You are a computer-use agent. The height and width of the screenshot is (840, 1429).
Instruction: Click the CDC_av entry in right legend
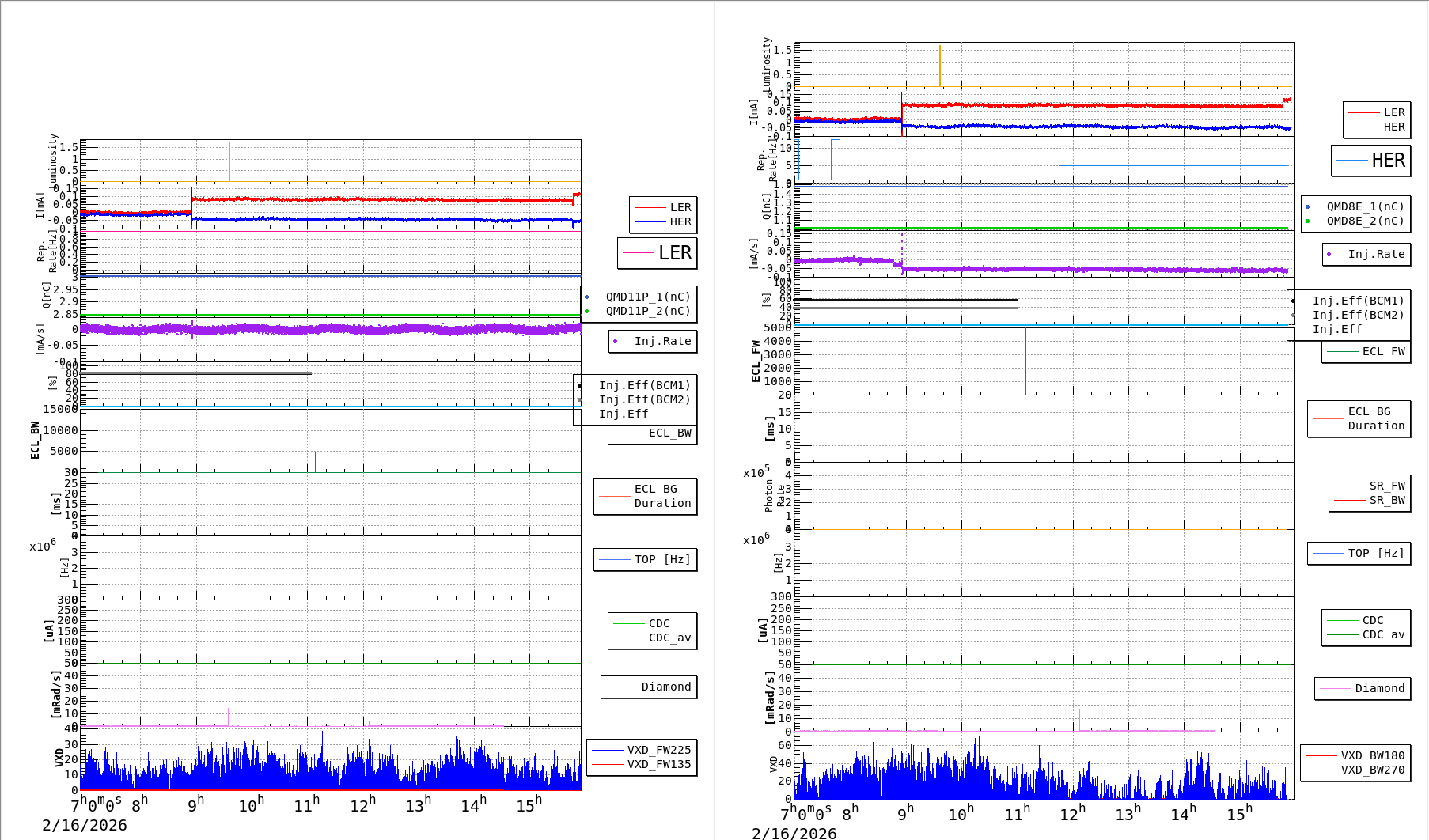(1366, 634)
